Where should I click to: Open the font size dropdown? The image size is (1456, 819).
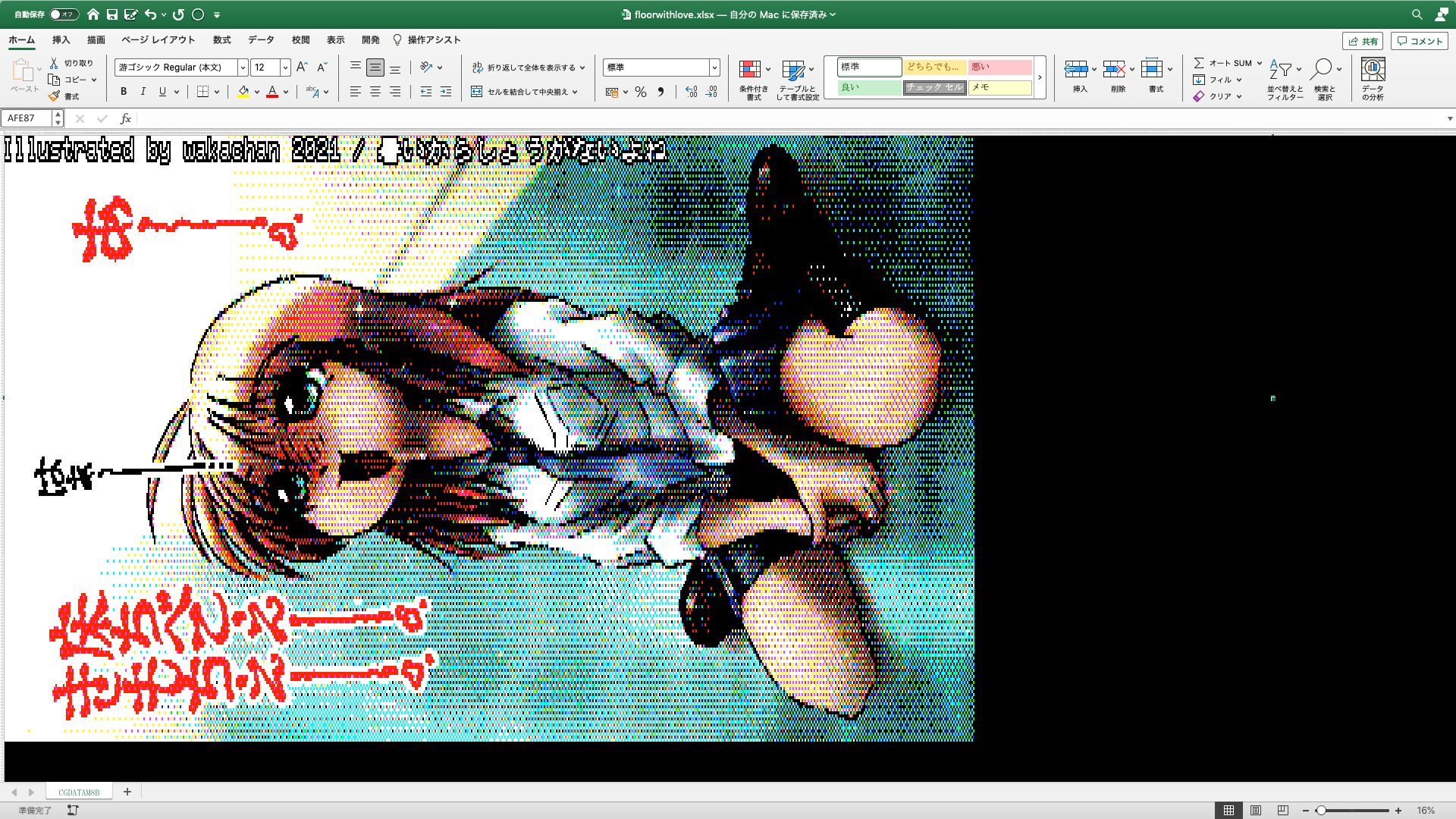tap(285, 67)
